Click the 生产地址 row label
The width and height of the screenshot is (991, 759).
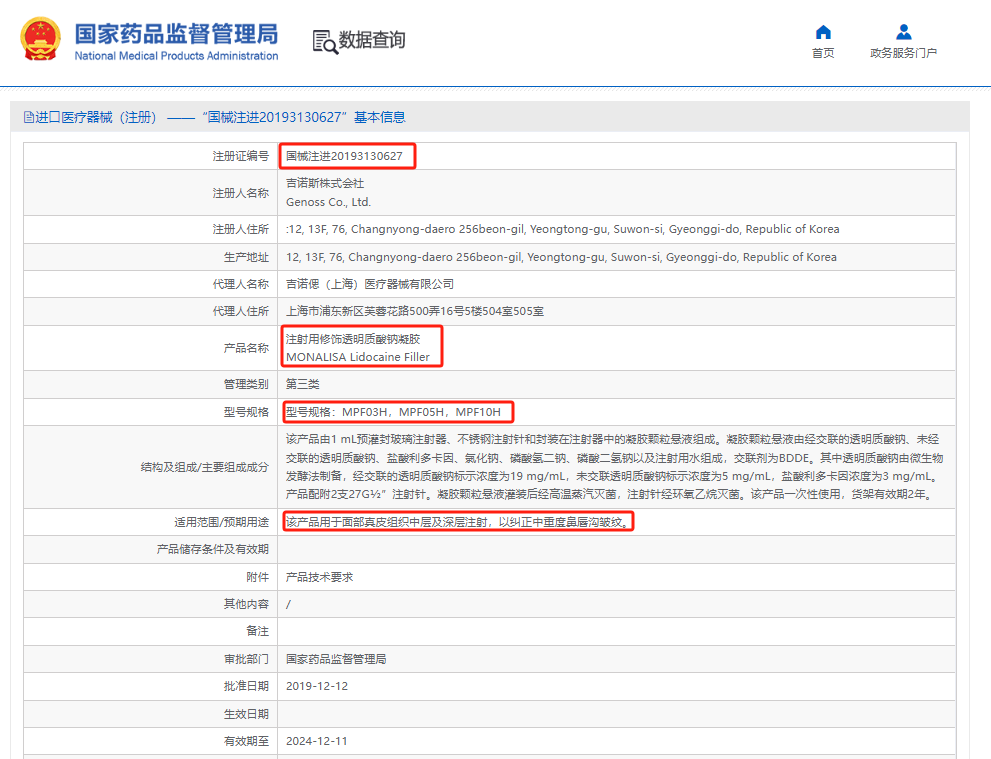click(246, 257)
